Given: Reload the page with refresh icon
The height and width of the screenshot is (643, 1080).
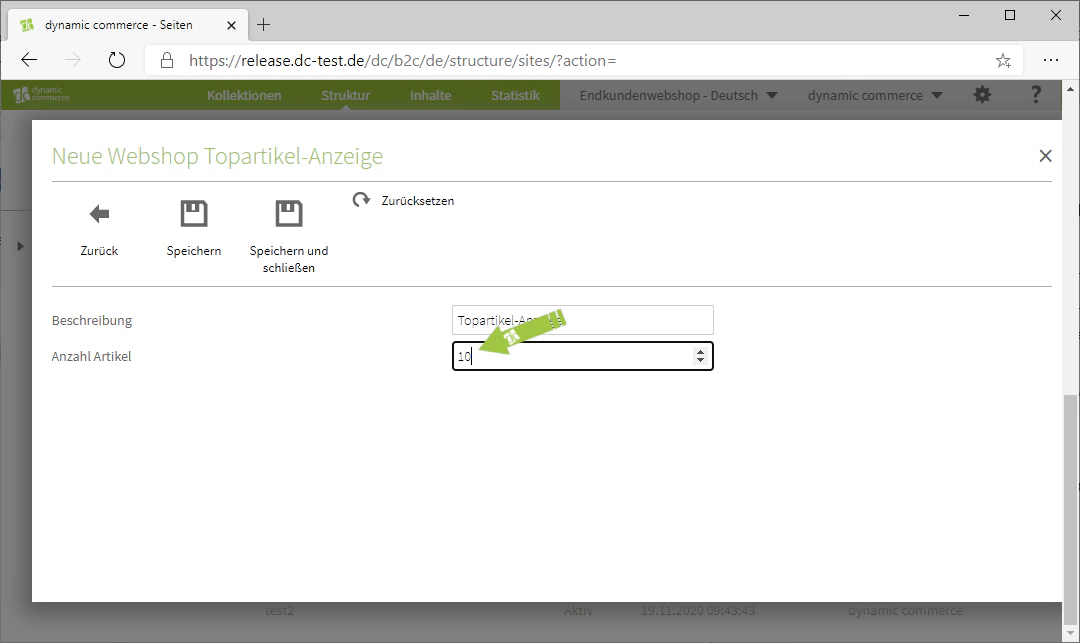Looking at the screenshot, I should click(x=117, y=61).
